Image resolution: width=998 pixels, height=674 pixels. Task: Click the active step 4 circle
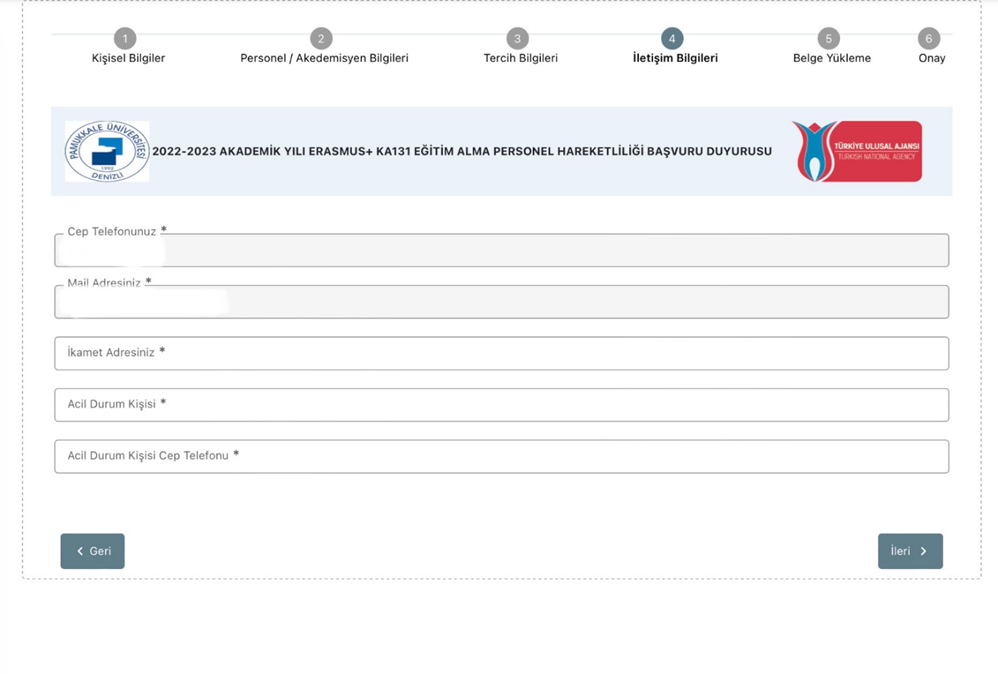tap(672, 39)
